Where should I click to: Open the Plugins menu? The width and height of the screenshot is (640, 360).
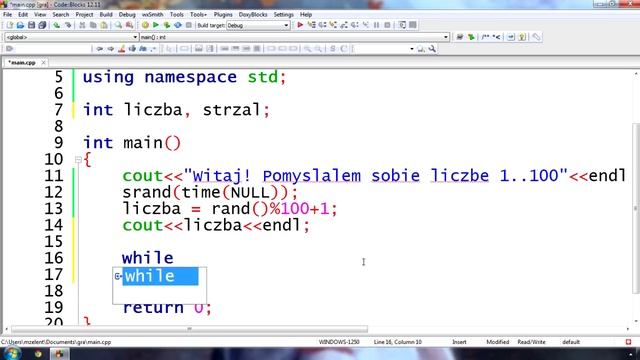click(x=223, y=14)
